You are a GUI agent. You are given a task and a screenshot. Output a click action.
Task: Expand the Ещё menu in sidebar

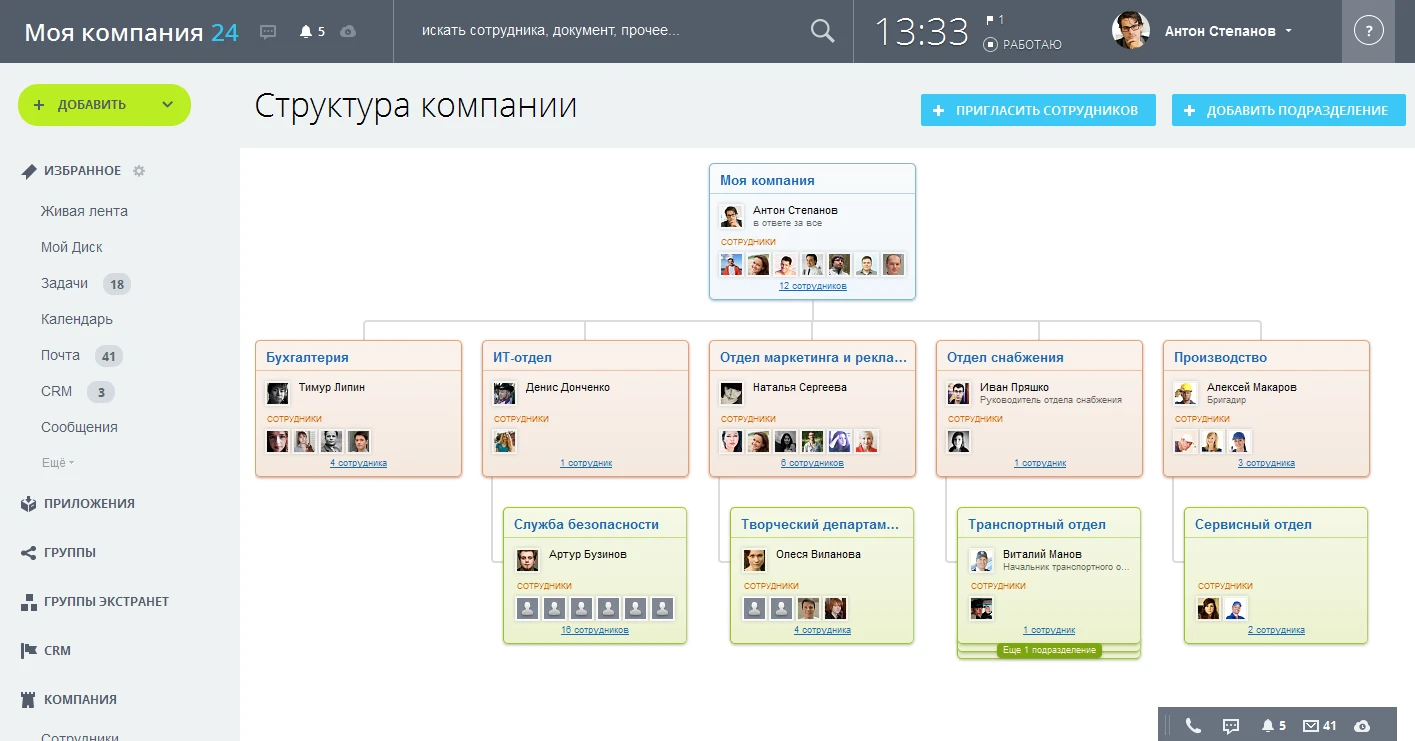pos(57,463)
